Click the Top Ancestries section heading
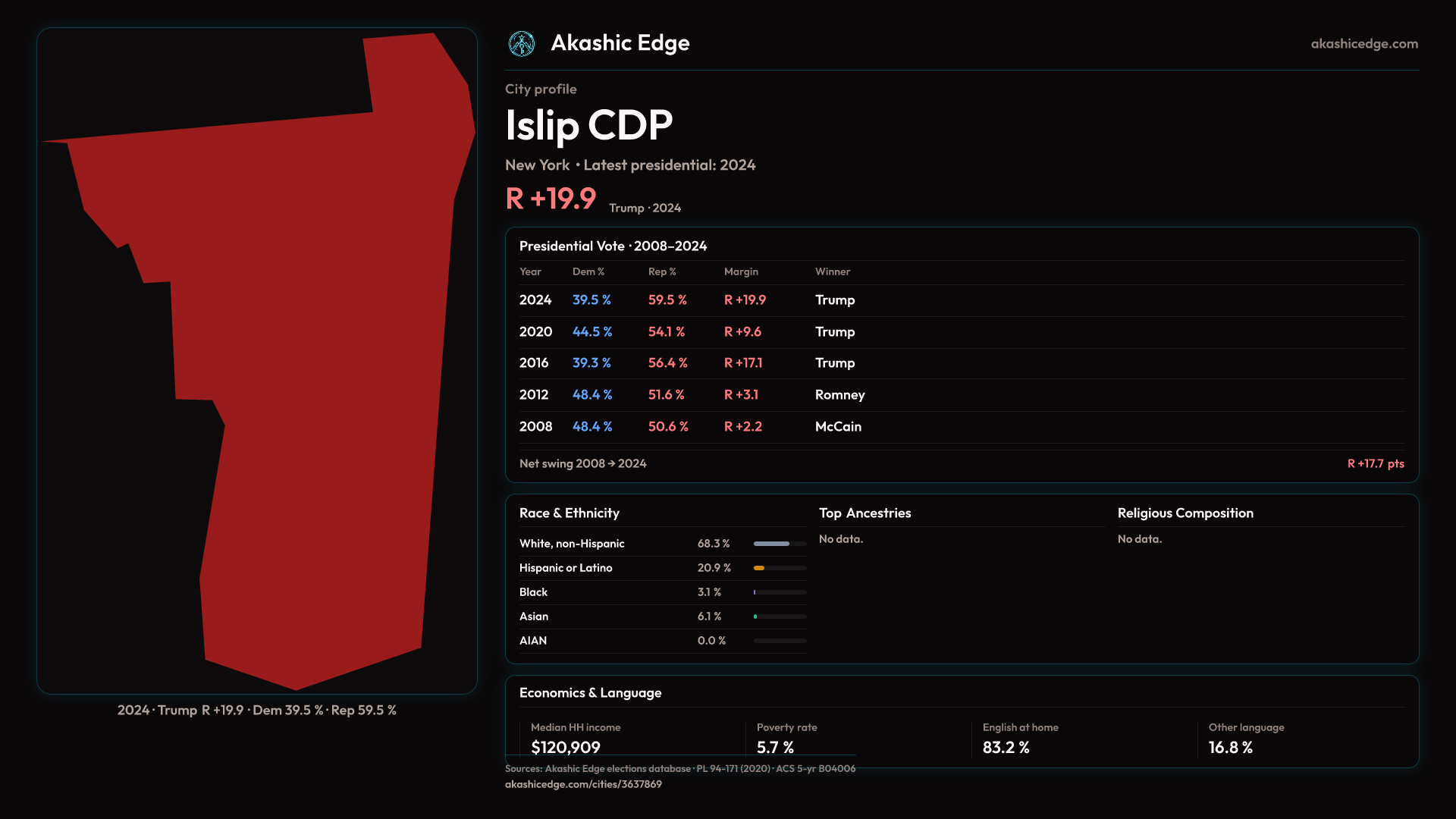1456x819 pixels. (864, 513)
